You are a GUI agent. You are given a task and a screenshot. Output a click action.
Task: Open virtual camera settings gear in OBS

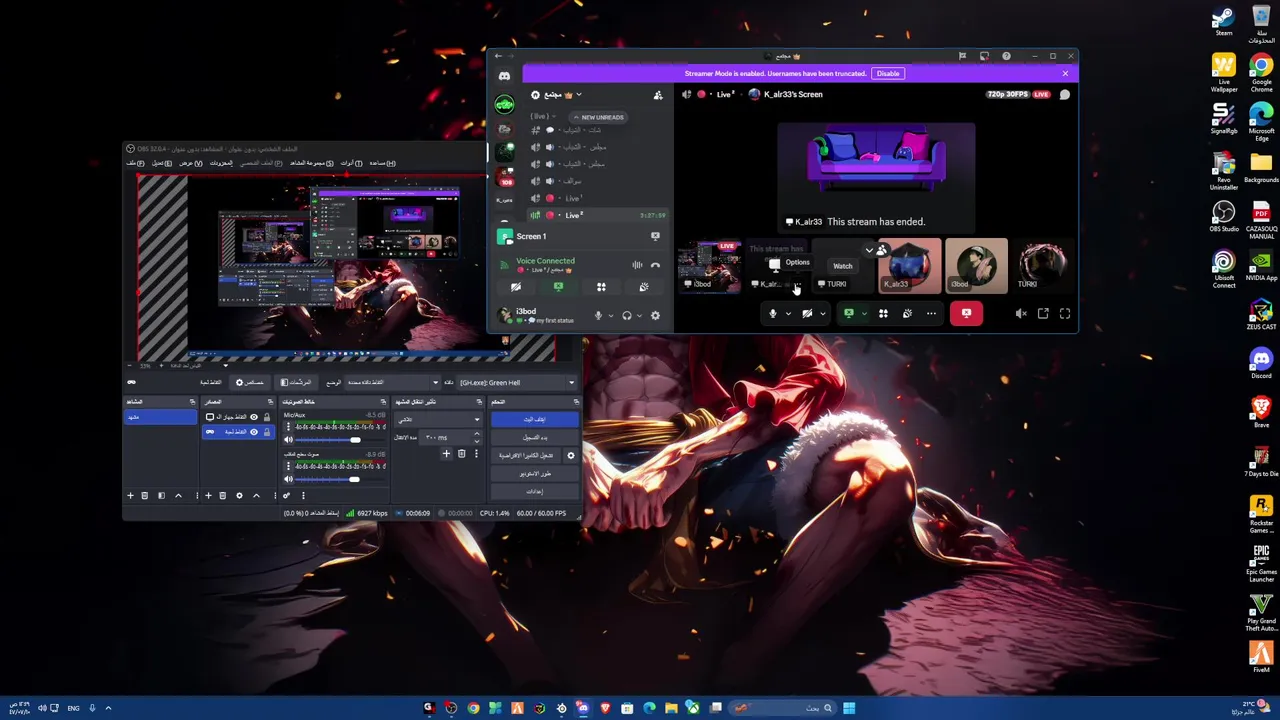click(x=571, y=455)
